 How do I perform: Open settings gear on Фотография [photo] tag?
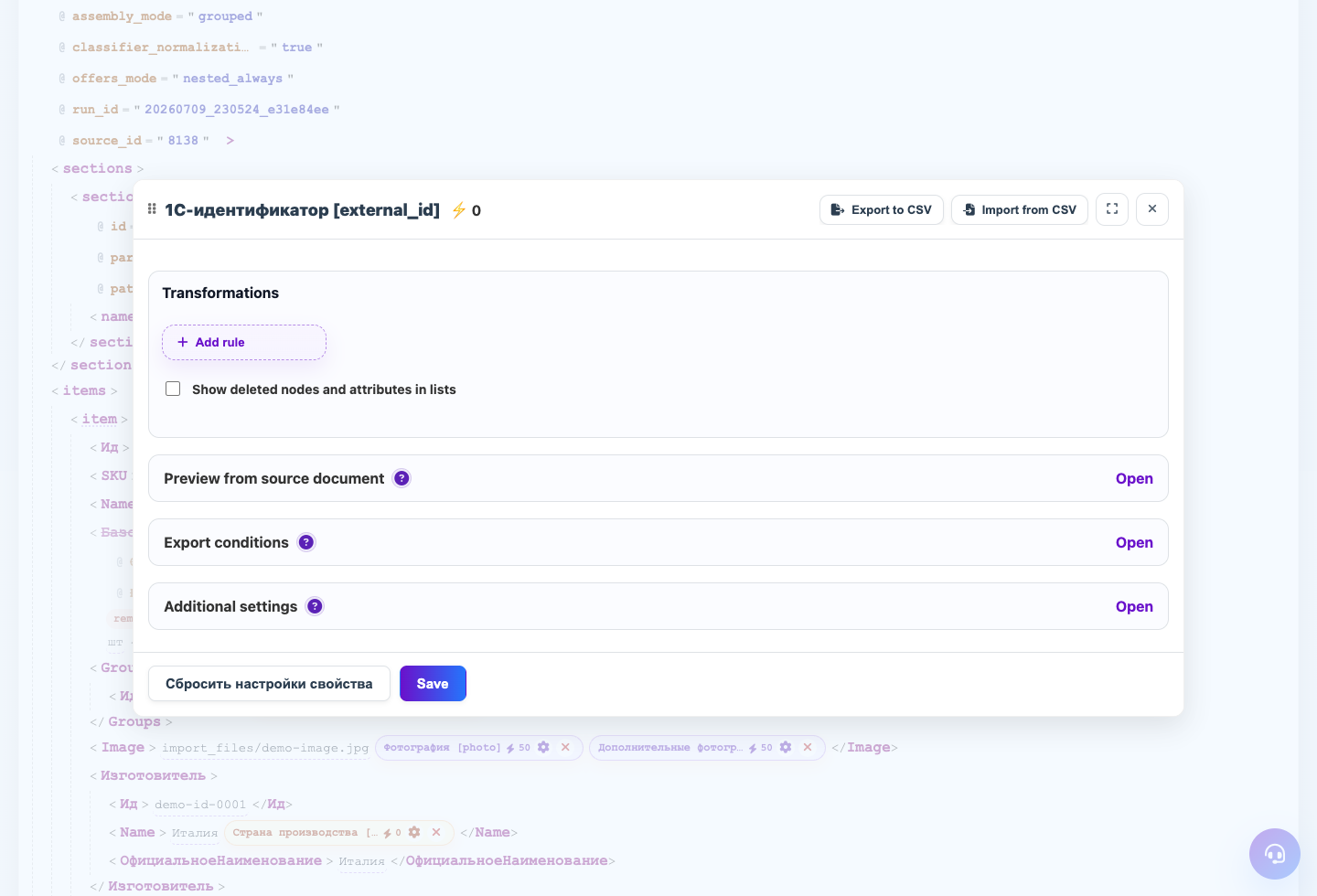tap(543, 747)
